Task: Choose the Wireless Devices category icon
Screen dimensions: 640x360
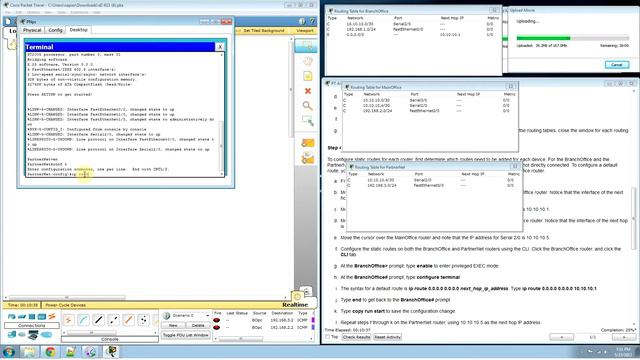Action: click(42, 317)
